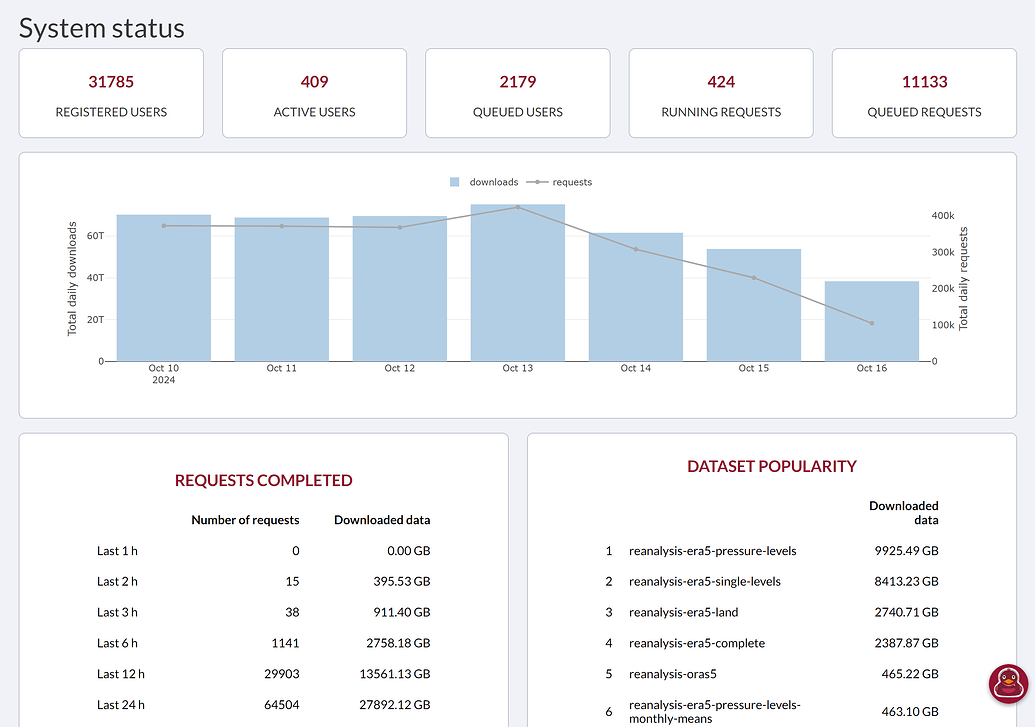This screenshot has height=727, width=1035.
Task: Click the 400k right axis tick label
Action: click(x=943, y=216)
